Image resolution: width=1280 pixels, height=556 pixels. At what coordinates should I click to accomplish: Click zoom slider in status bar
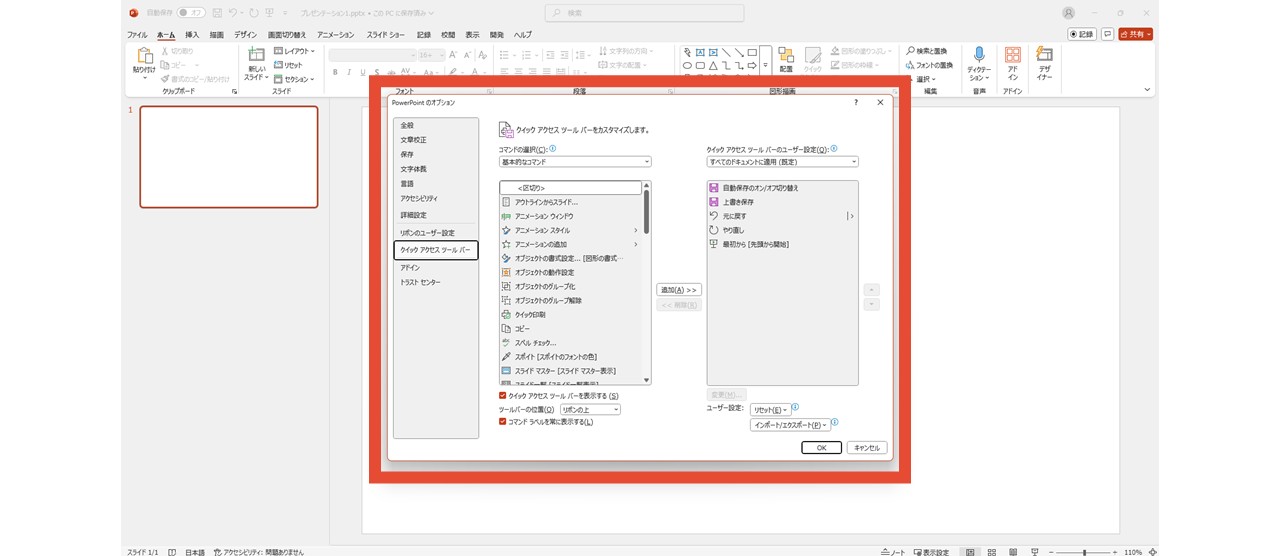(x=1084, y=552)
